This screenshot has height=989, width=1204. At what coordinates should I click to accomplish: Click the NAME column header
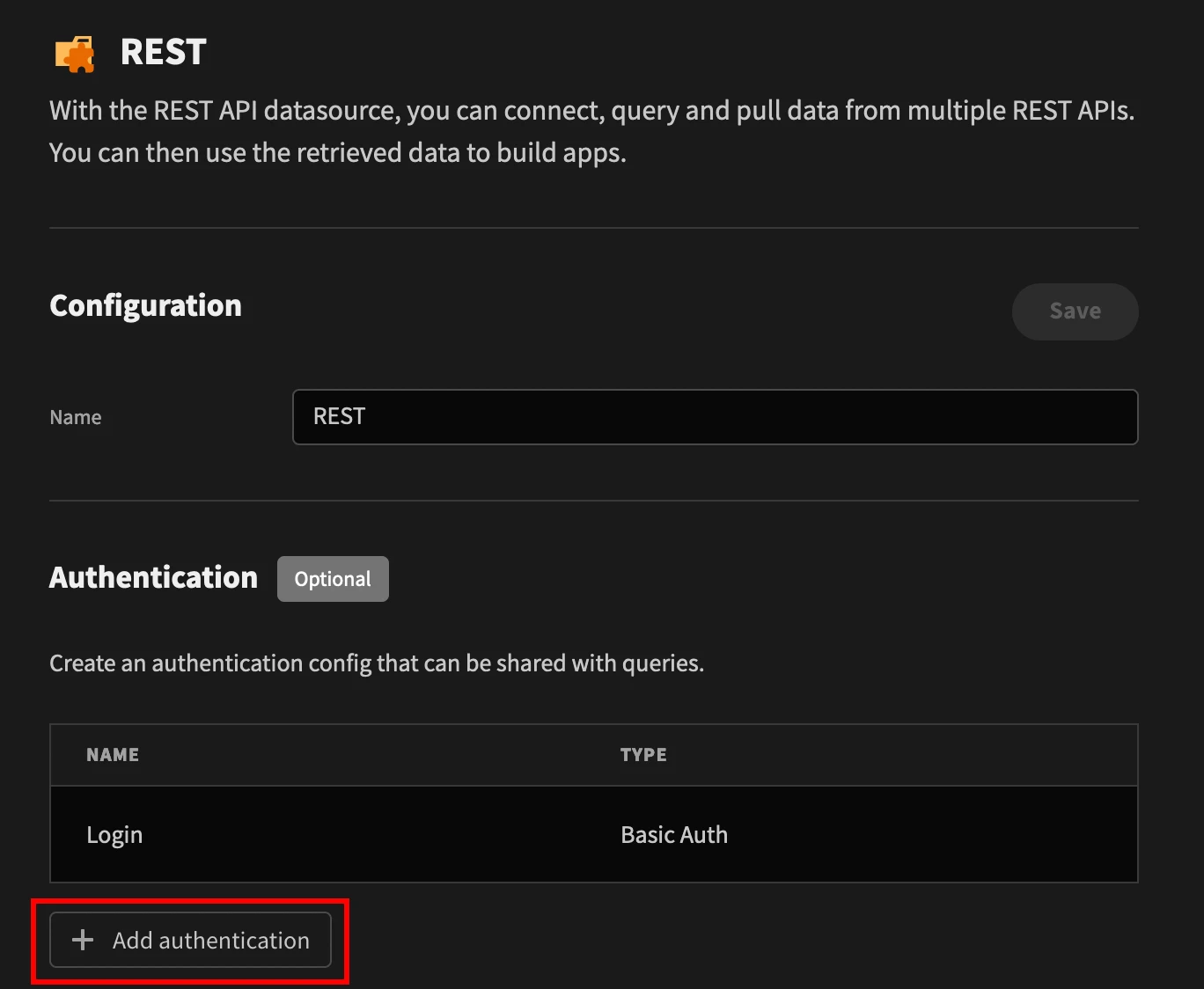click(x=113, y=755)
